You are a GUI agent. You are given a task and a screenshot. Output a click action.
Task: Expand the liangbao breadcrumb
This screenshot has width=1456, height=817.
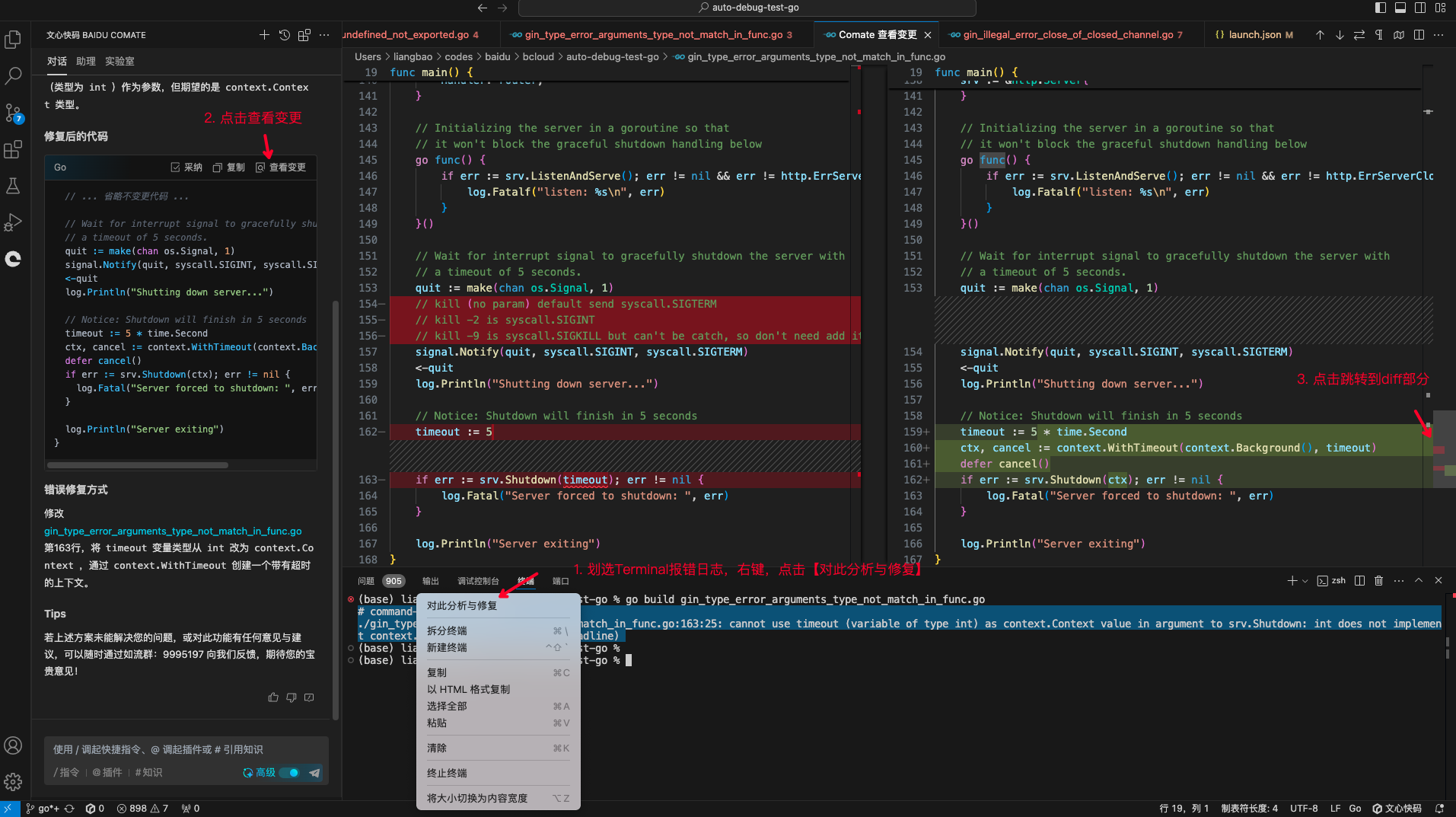coord(413,57)
